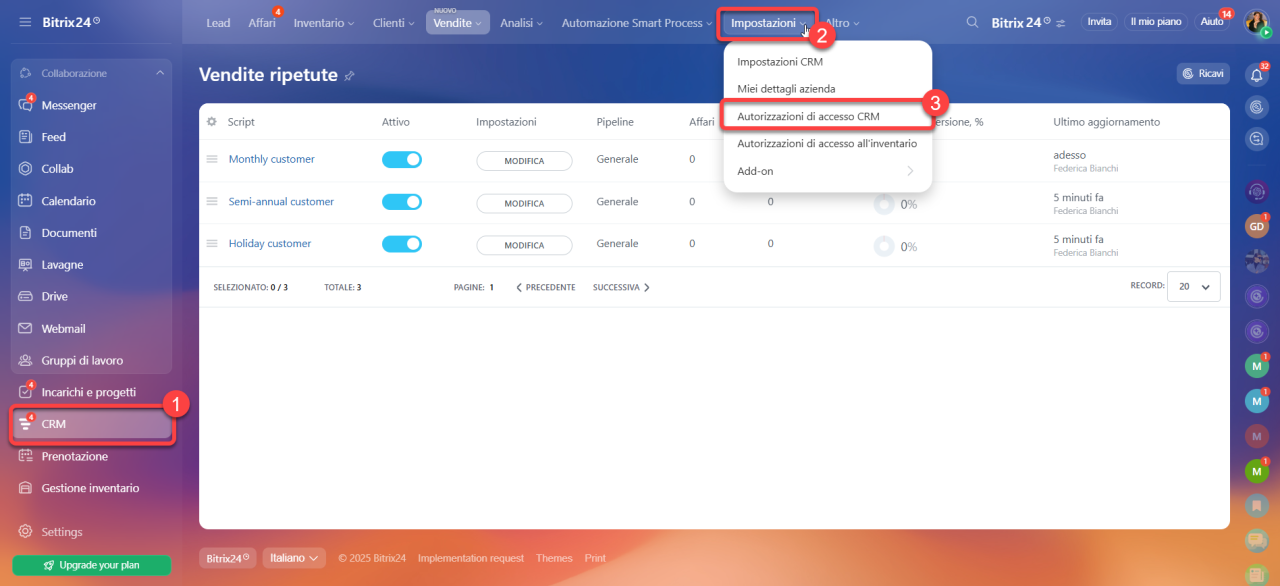Click the row handle for Holiday customer
Image resolution: width=1280 pixels, height=586 pixels.
(x=212, y=243)
